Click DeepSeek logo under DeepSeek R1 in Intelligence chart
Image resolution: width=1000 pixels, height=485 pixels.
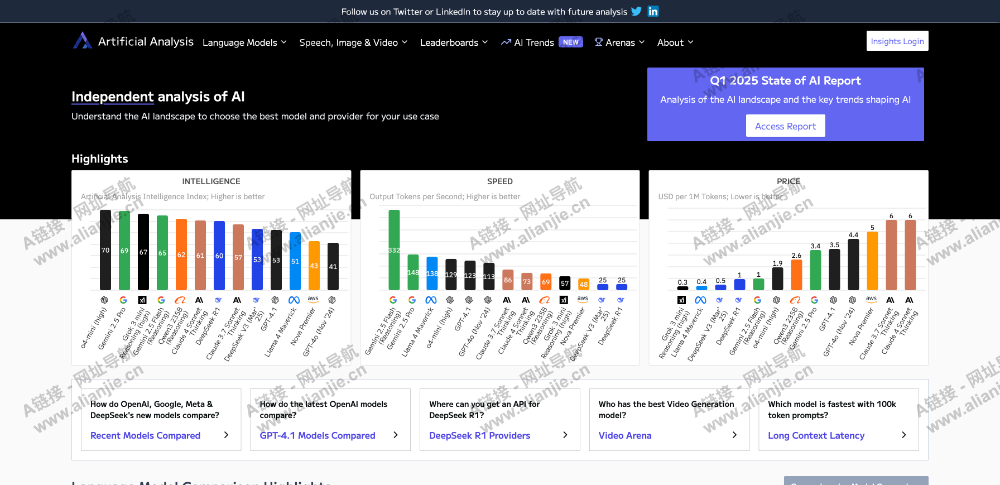[219, 299]
